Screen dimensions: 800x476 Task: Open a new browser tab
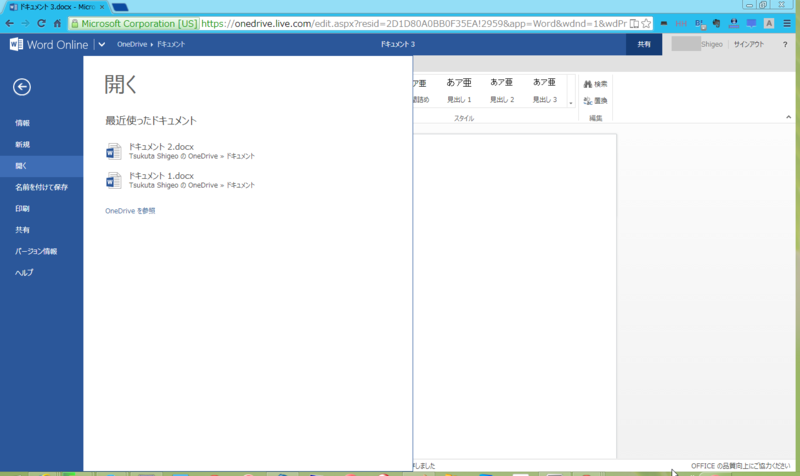(120, 7)
